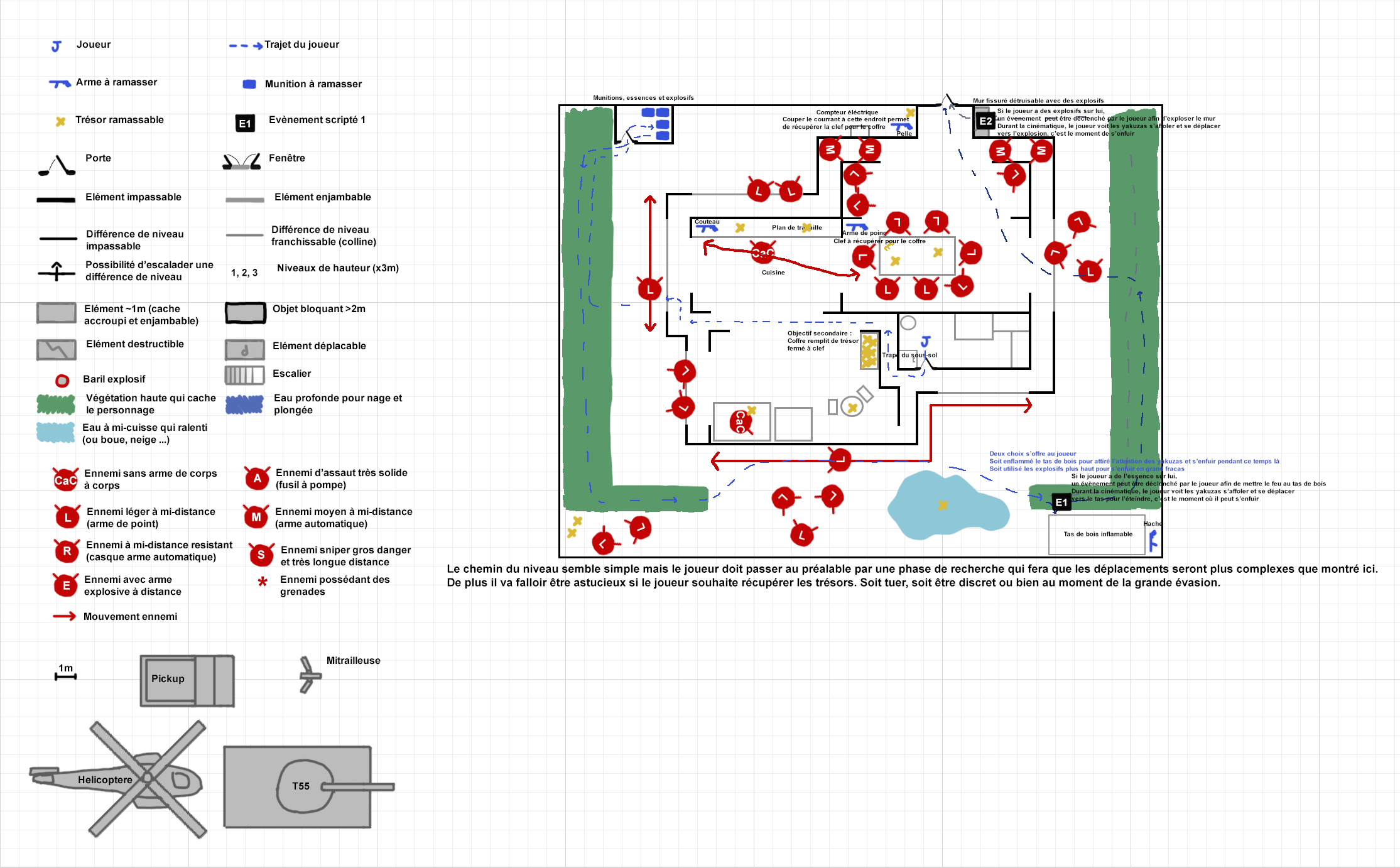Image resolution: width=1400 pixels, height=868 pixels.
Task: Select the E1 event marker near the woodpile
Action: pyautogui.click(x=1061, y=502)
